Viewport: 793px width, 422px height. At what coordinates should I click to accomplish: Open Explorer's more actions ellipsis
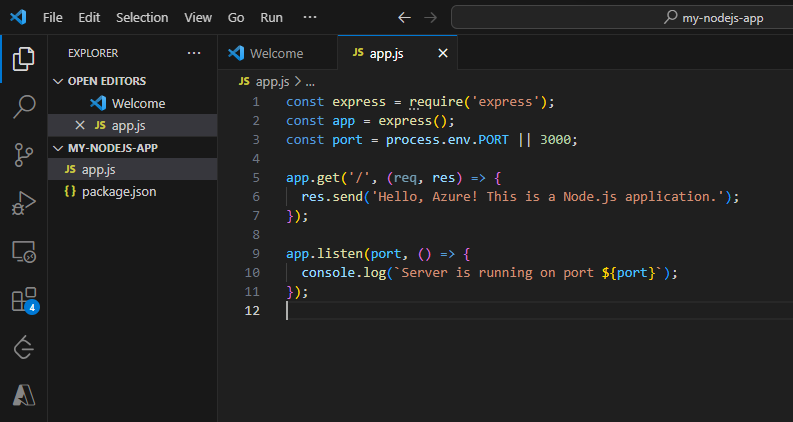pos(193,53)
